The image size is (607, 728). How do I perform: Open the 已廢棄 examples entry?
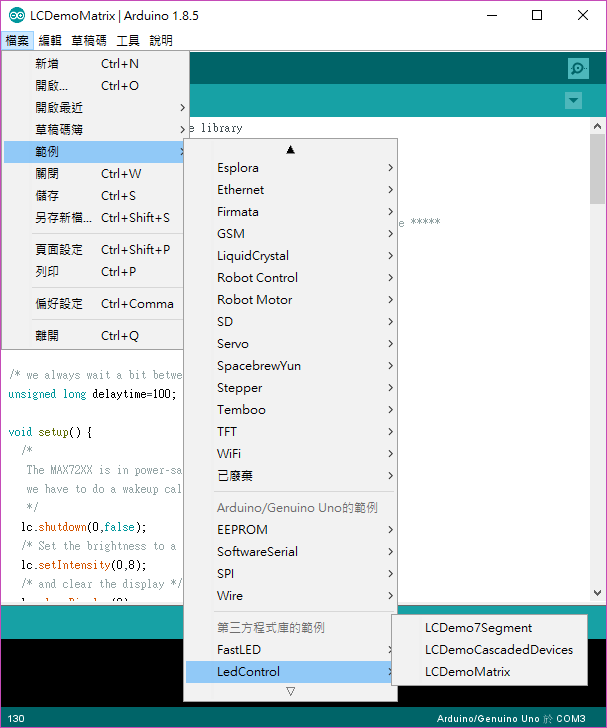pos(291,475)
